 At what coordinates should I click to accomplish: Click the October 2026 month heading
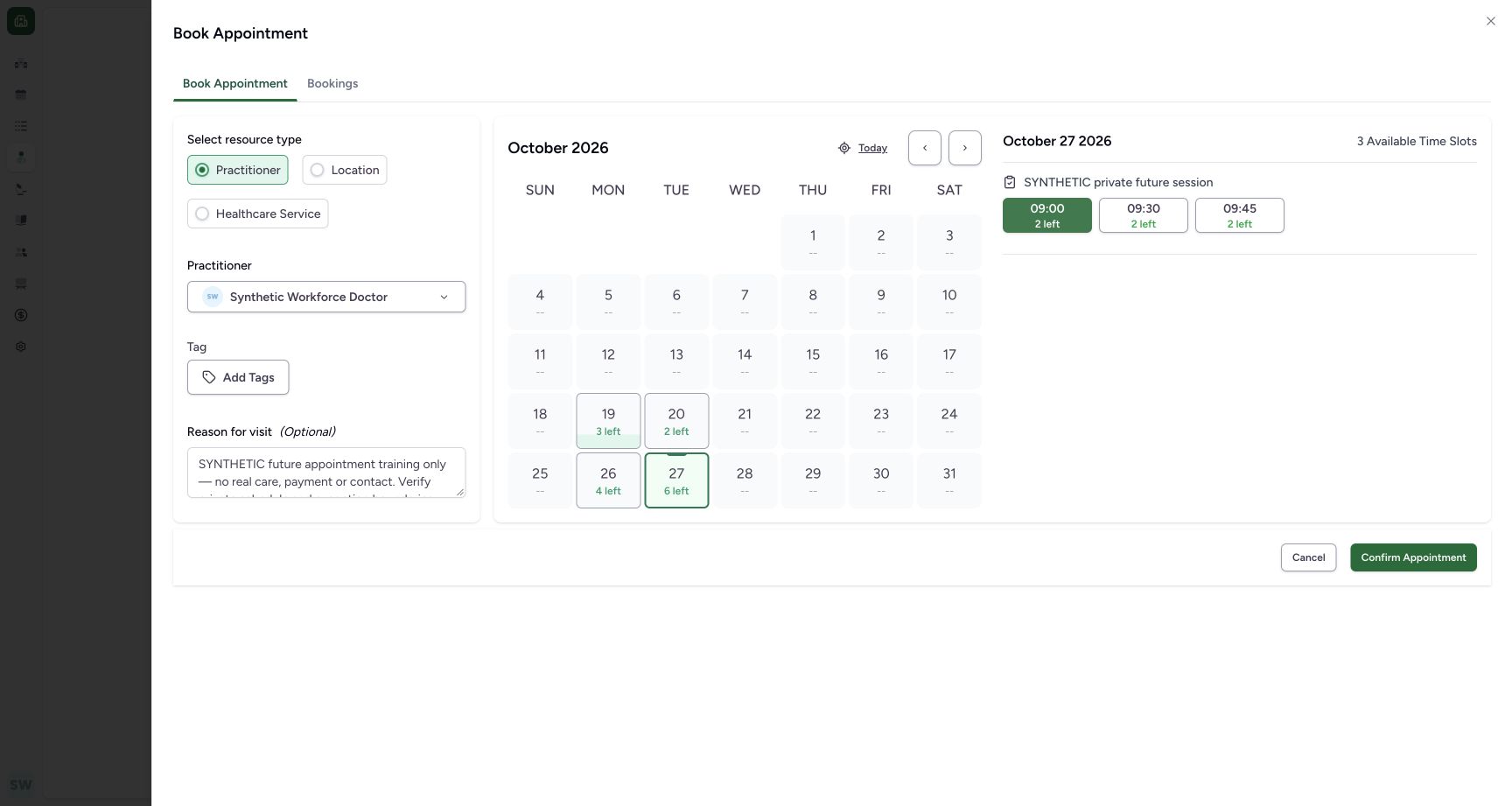[x=558, y=148]
